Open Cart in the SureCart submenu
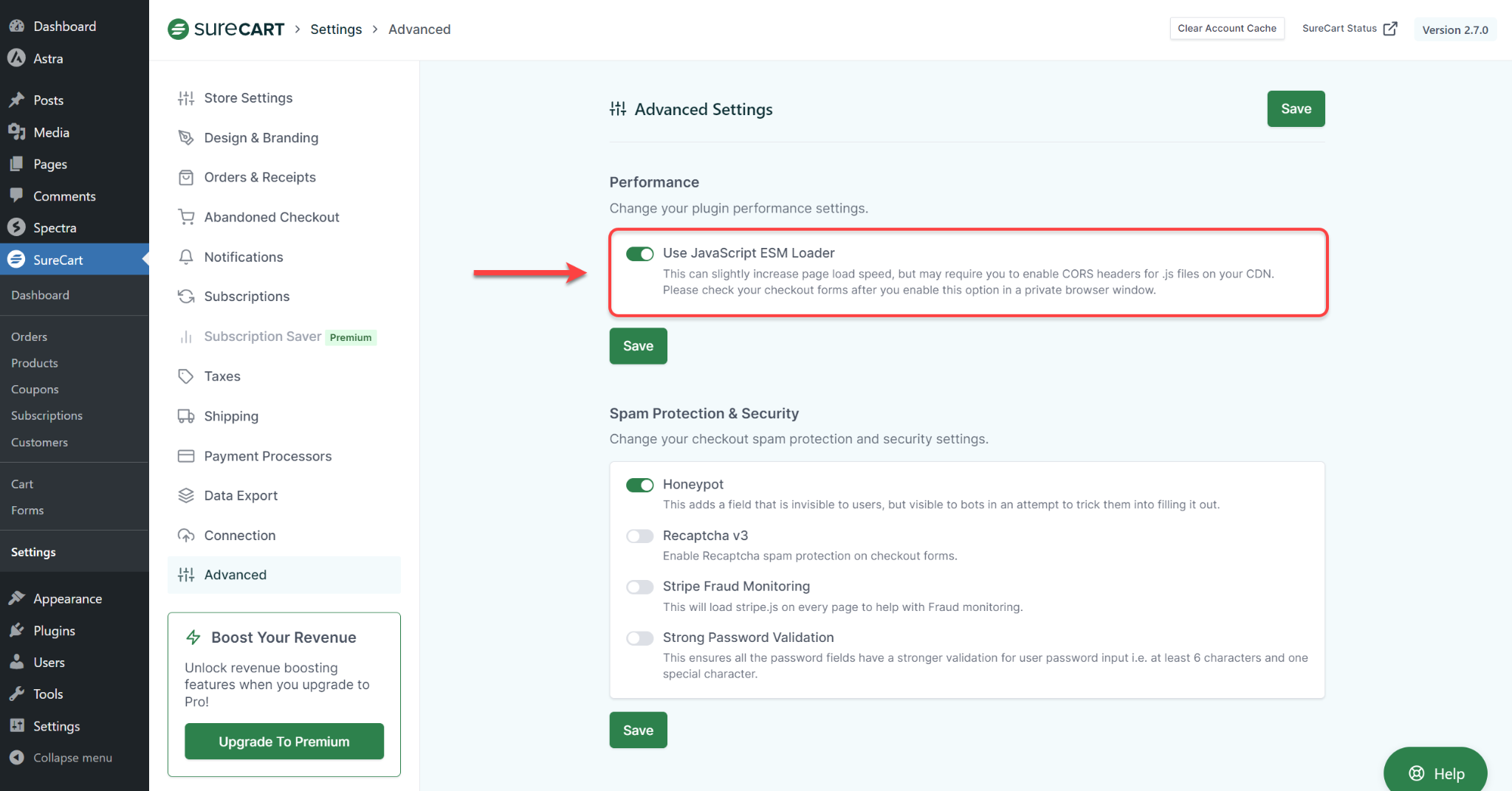This screenshot has width=1512, height=791. [x=22, y=484]
